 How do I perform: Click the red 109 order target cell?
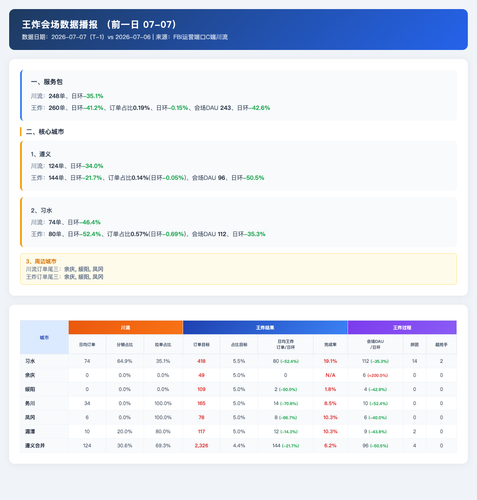201,389
